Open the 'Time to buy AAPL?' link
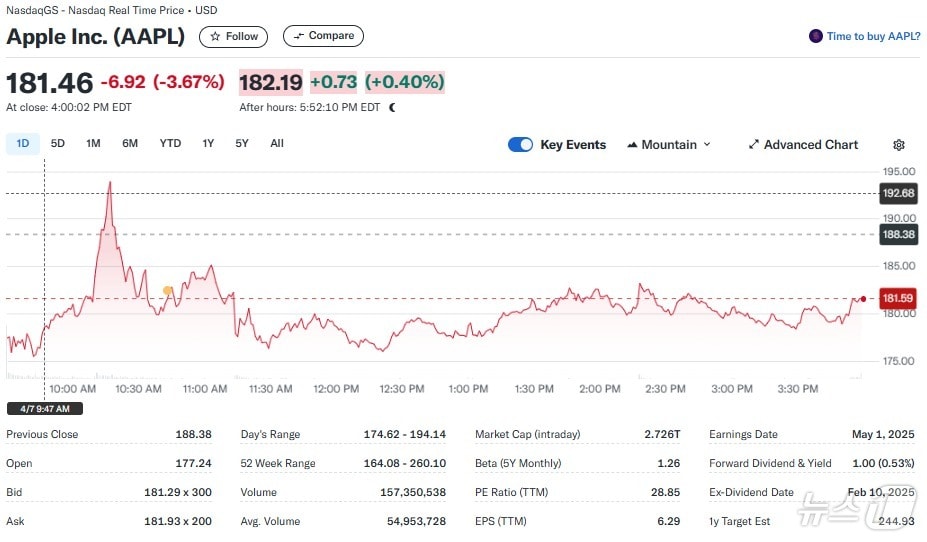This screenshot has width=927, height=542. (865, 36)
